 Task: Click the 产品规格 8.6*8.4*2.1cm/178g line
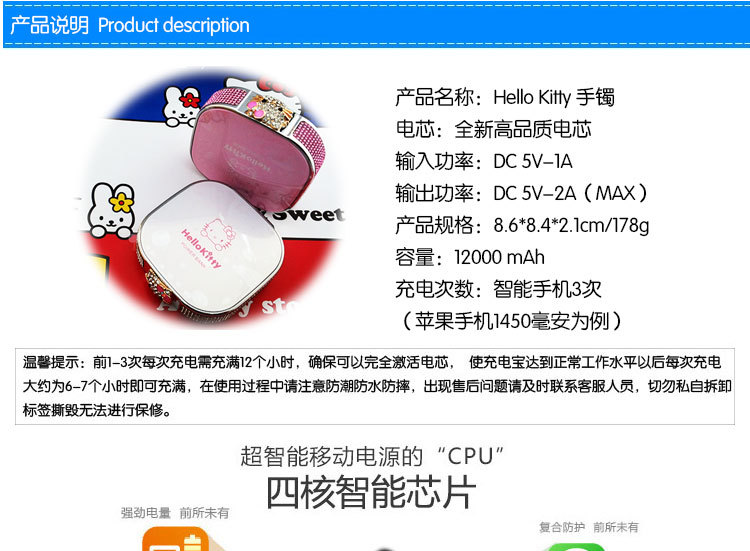pyautogui.click(x=522, y=225)
